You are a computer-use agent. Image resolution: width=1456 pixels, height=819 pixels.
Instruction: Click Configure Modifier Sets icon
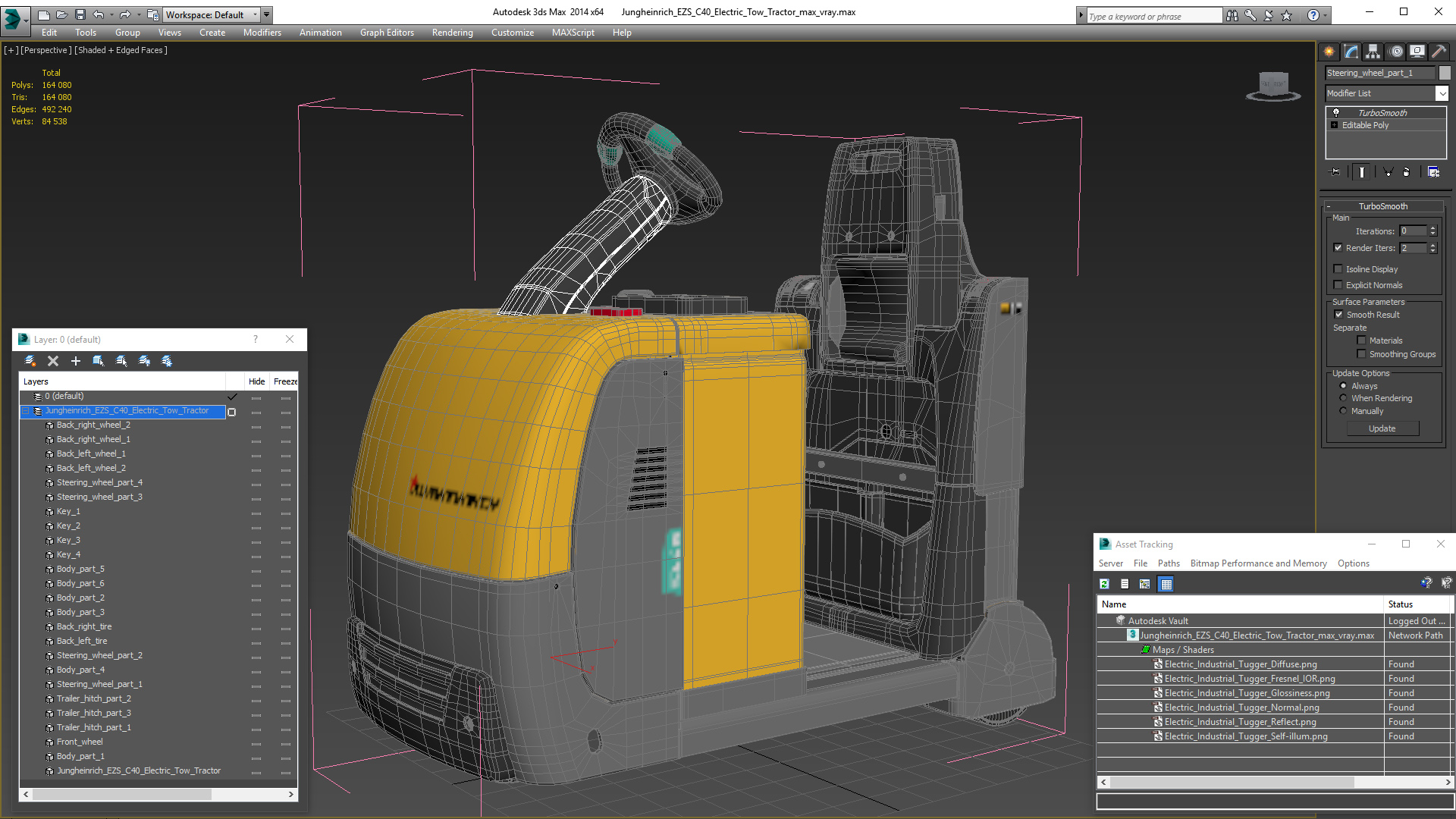pos(1433,172)
